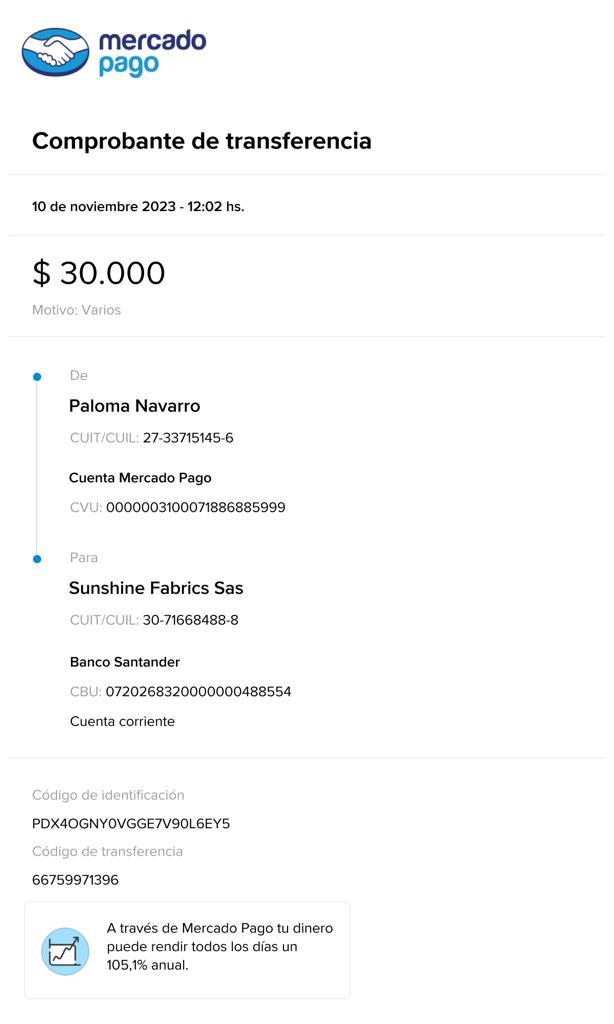Click recipient name Sunshine Fabrics Sas
The width and height of the screenshot is (614, 1024).
click(156, 588)
